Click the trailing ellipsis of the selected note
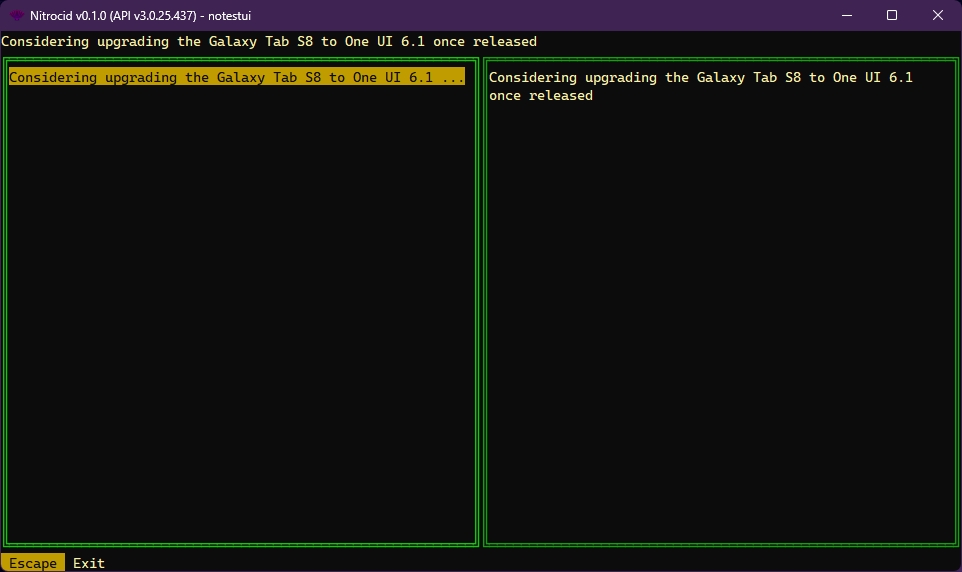 click(x=453, y=77)
